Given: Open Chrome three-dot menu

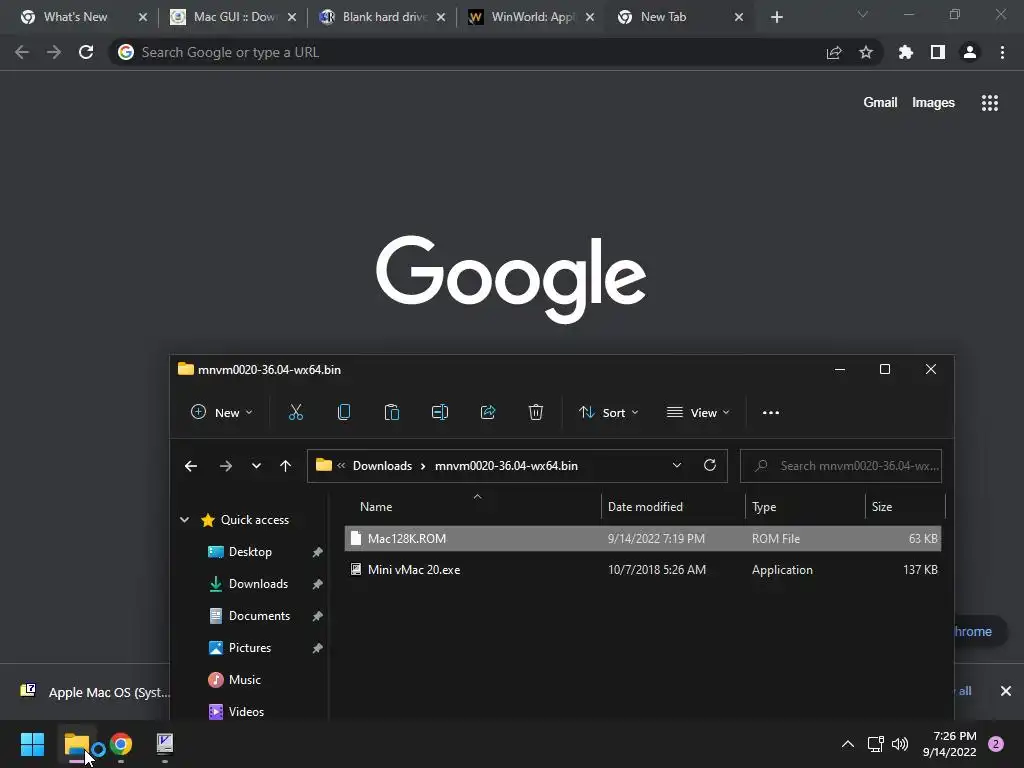Looking at the screenshot, I should pyautogui.click(x=1002, y=52).
